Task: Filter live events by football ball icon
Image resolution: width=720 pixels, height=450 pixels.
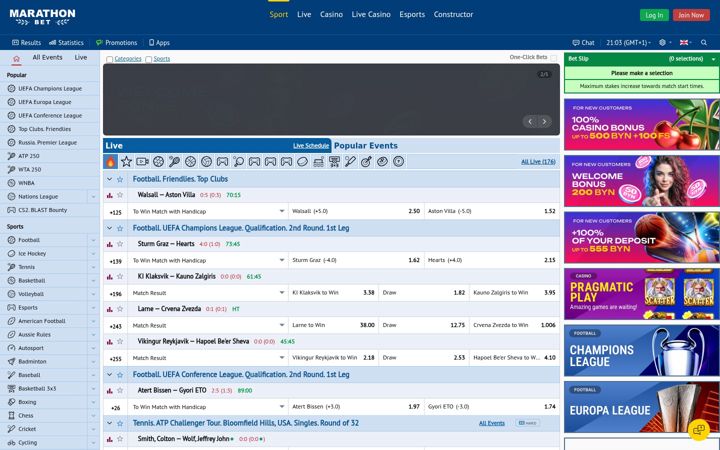Action: [x=158, y=162]
